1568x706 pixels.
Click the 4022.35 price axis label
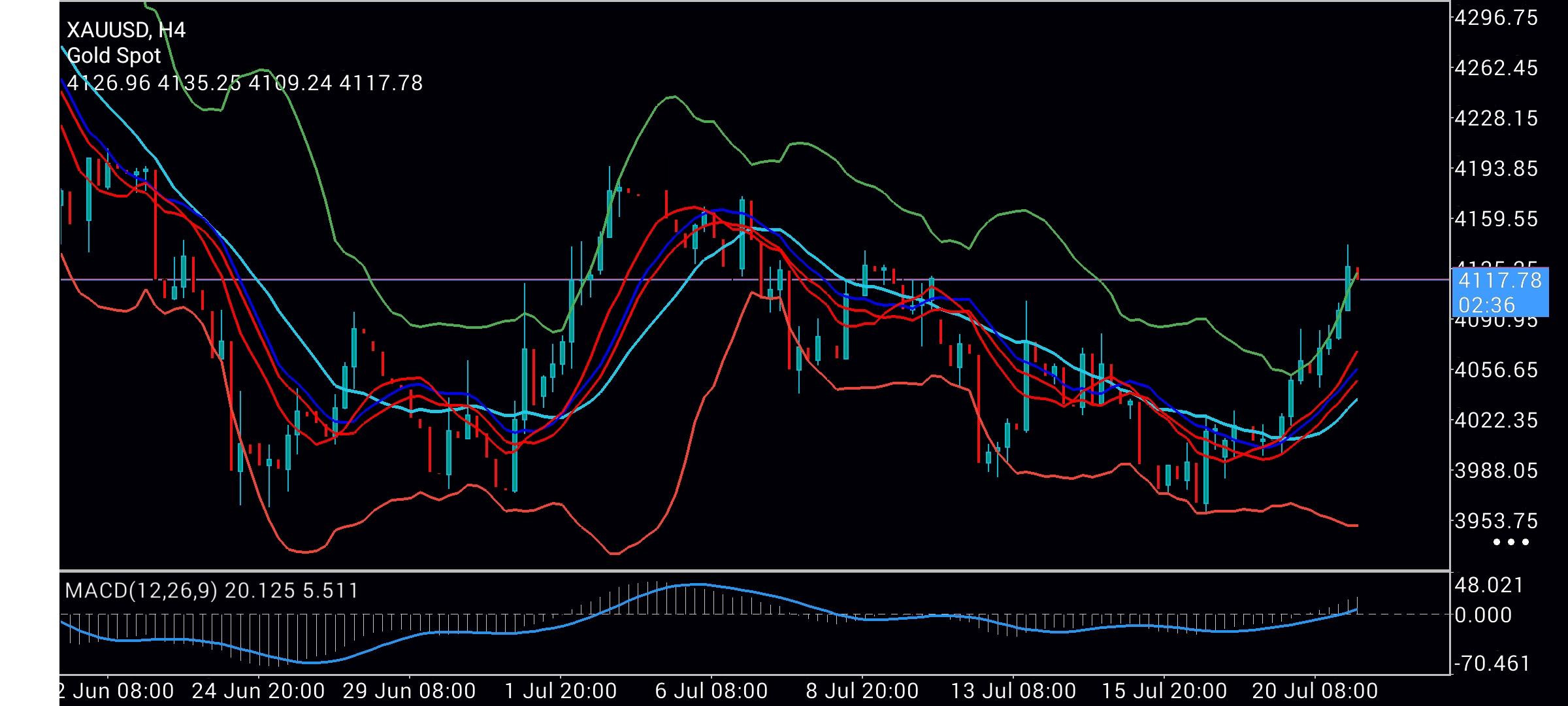[1495, 420]
